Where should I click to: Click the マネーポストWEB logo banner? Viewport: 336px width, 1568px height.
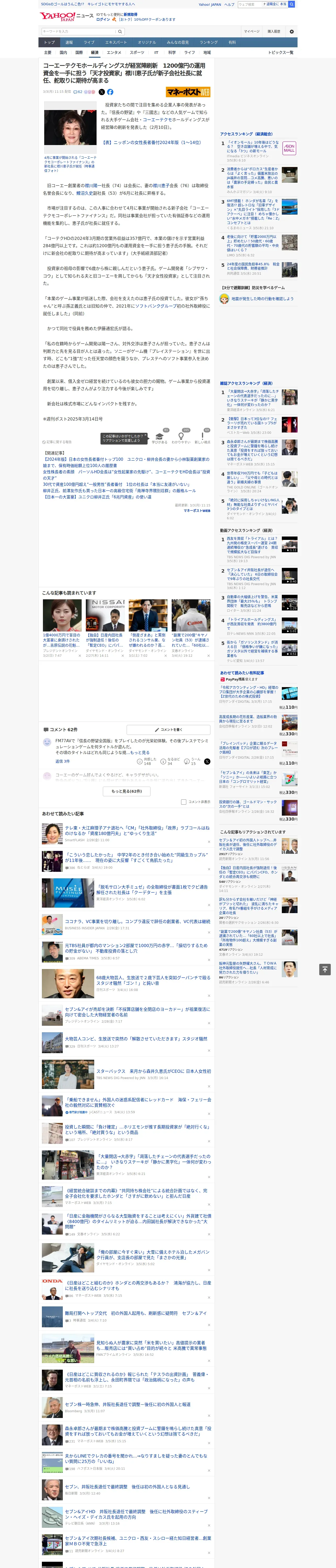(188, 92)
